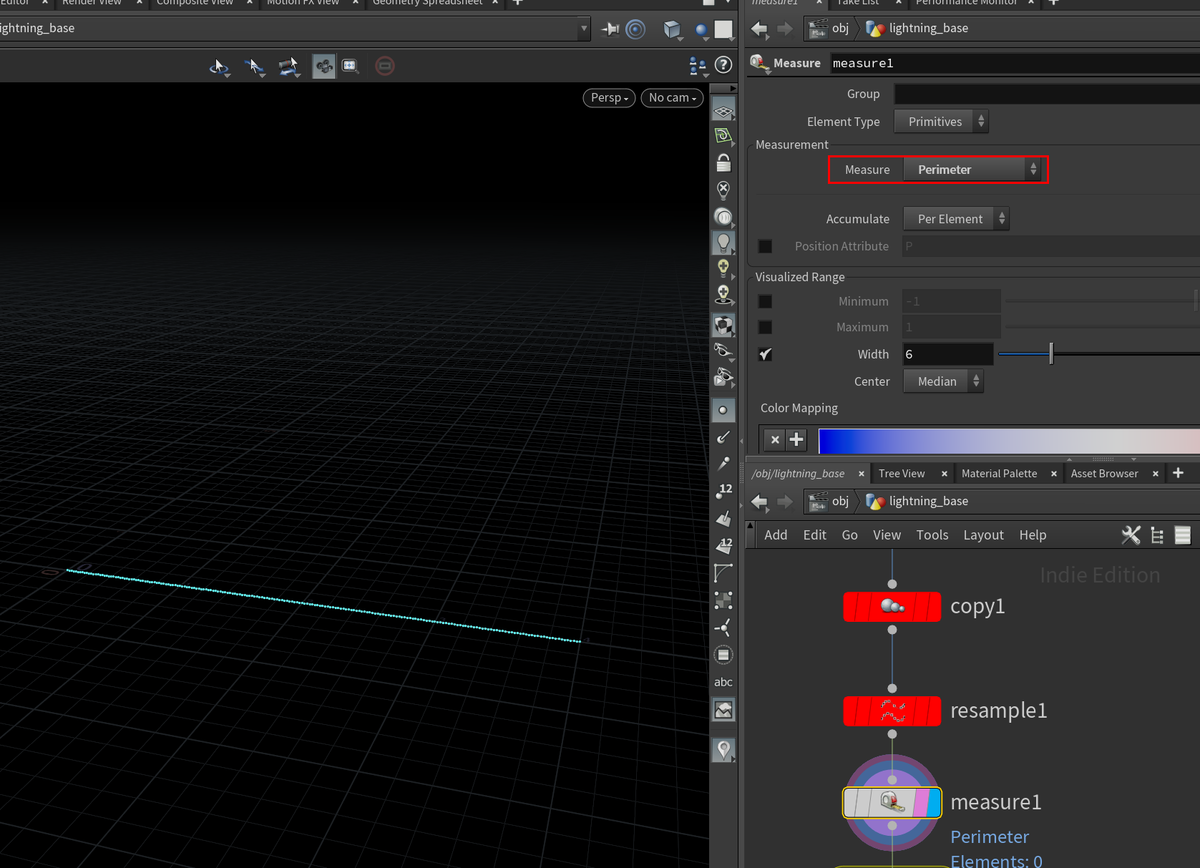1200x868 pixels.
Task: Open the Go menu in network editor
Action: tap(850, 535)
